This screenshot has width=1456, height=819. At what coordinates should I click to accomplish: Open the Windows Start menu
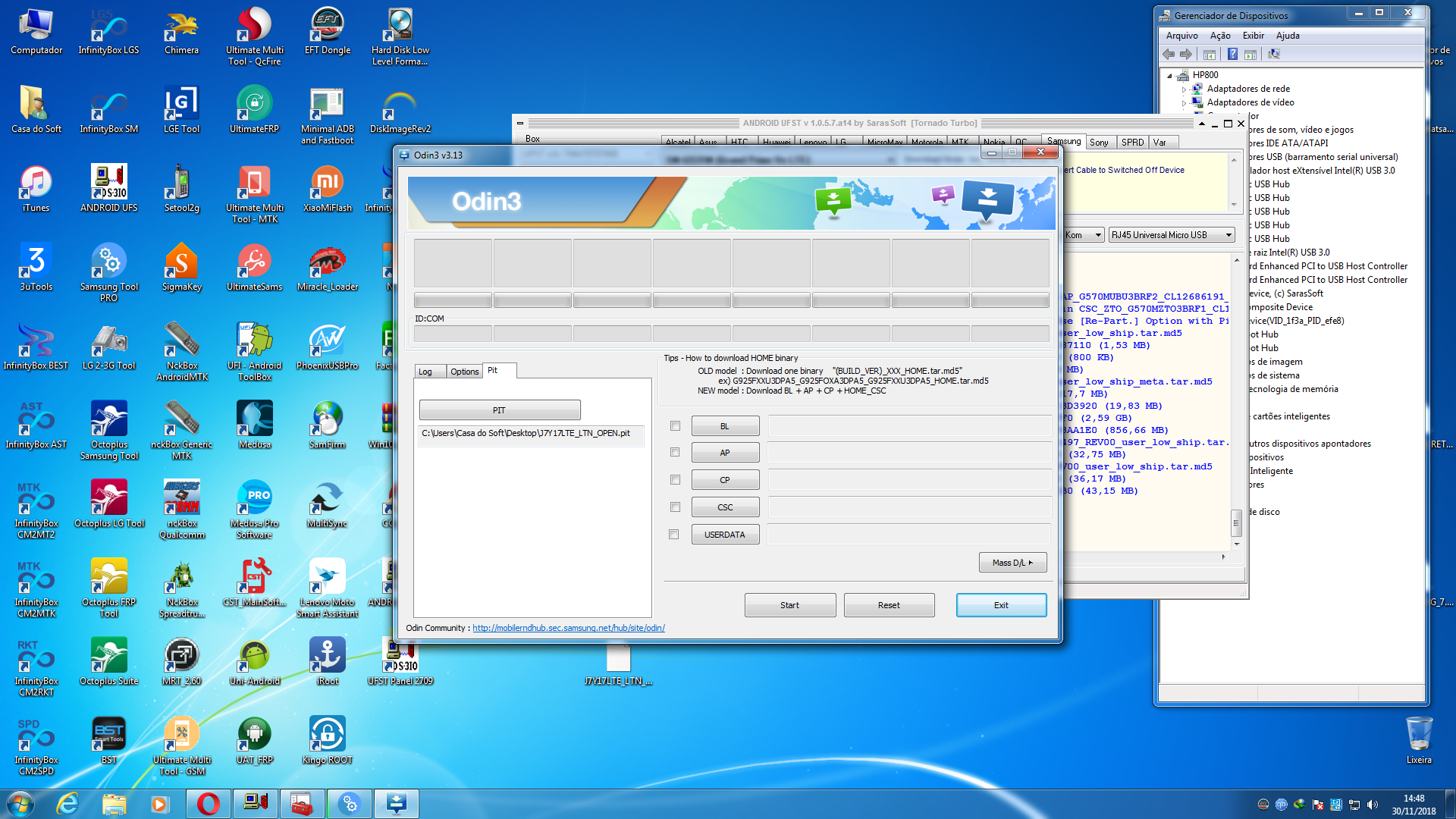(x=20, y=804)
